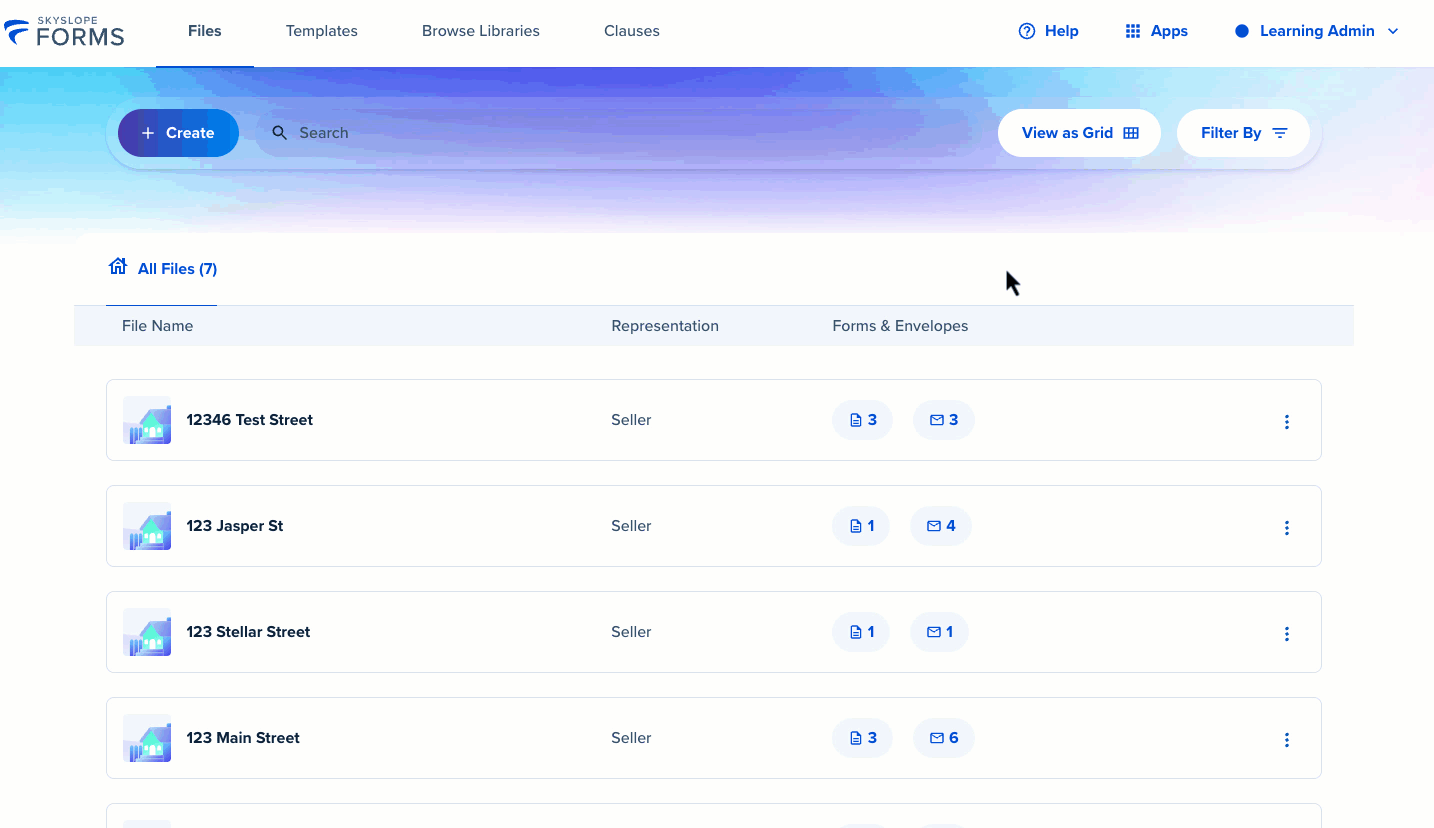This screenshot has height=828, width=1434.
Task: Click the Create button
Action: pyautogui.click(x=178, y=133)
